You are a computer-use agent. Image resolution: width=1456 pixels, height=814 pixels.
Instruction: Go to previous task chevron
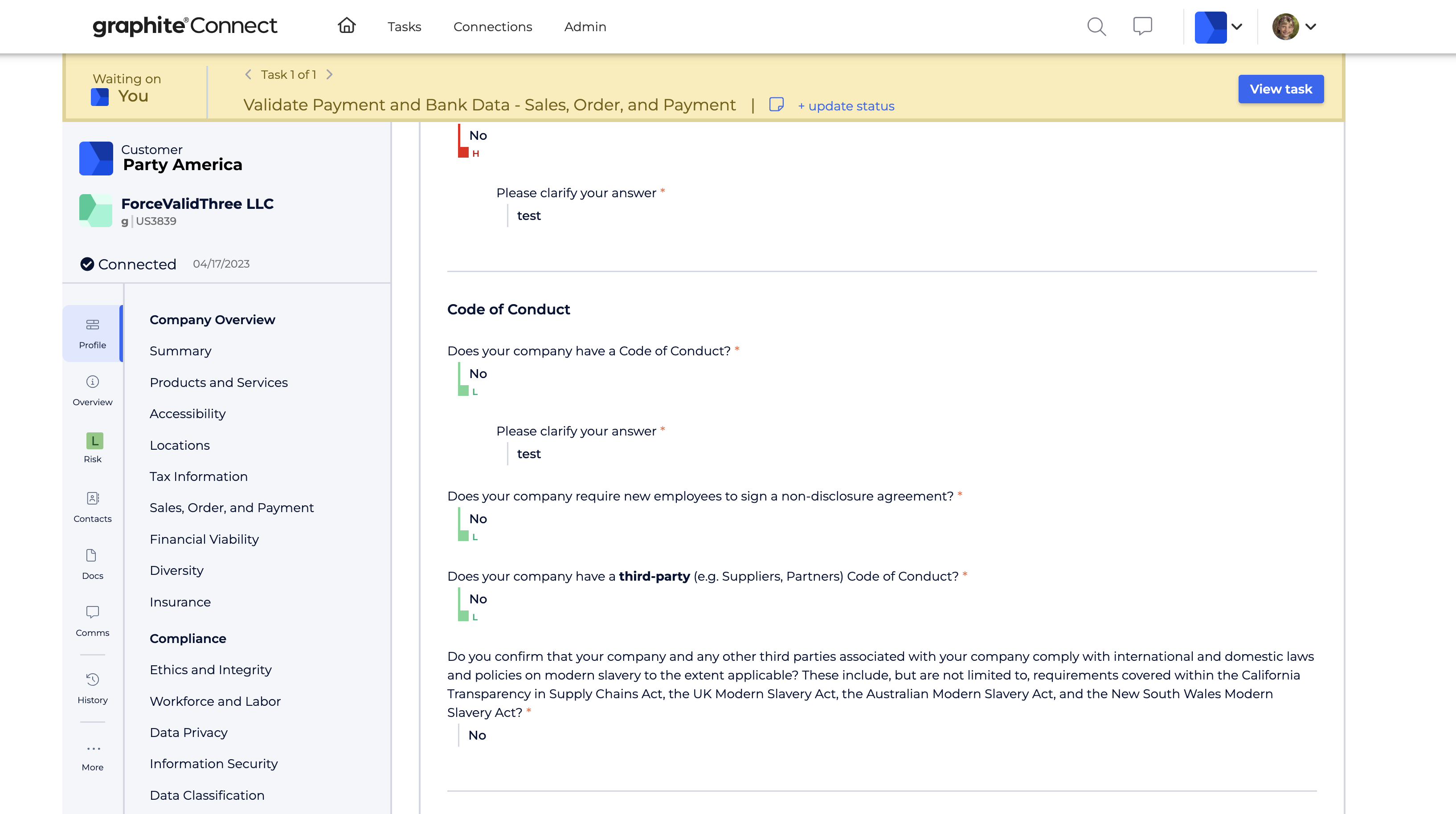[248, 74]
